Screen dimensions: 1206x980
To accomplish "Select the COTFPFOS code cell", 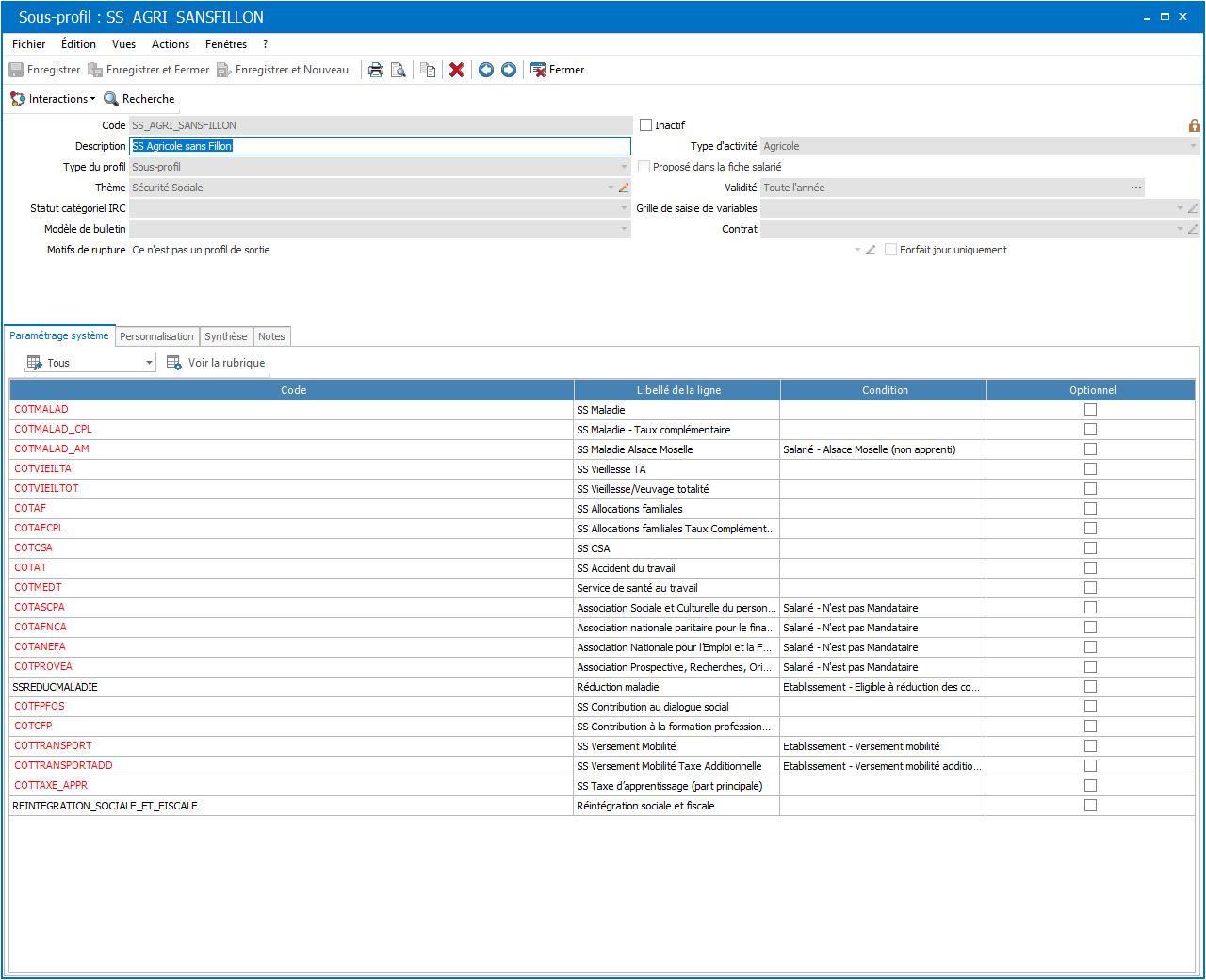I will tap(292, 707).
